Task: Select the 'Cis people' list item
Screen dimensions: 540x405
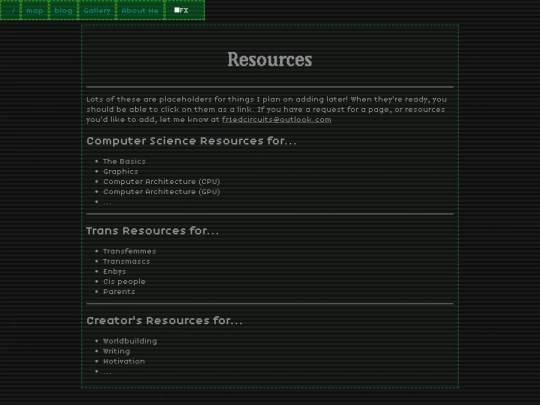Action: 124,281
